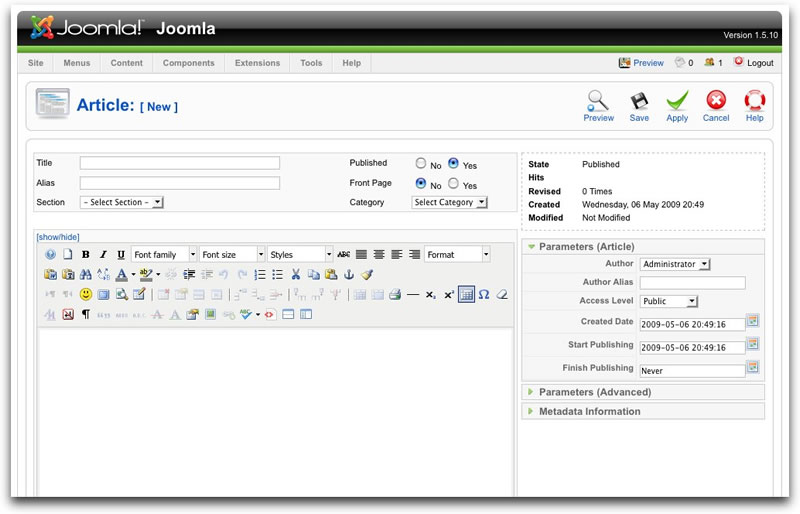Image resolution: width=800 pixels, height=514 pixels.
Task: Open the Font size dropdown
Action: [x=233, y=254]
